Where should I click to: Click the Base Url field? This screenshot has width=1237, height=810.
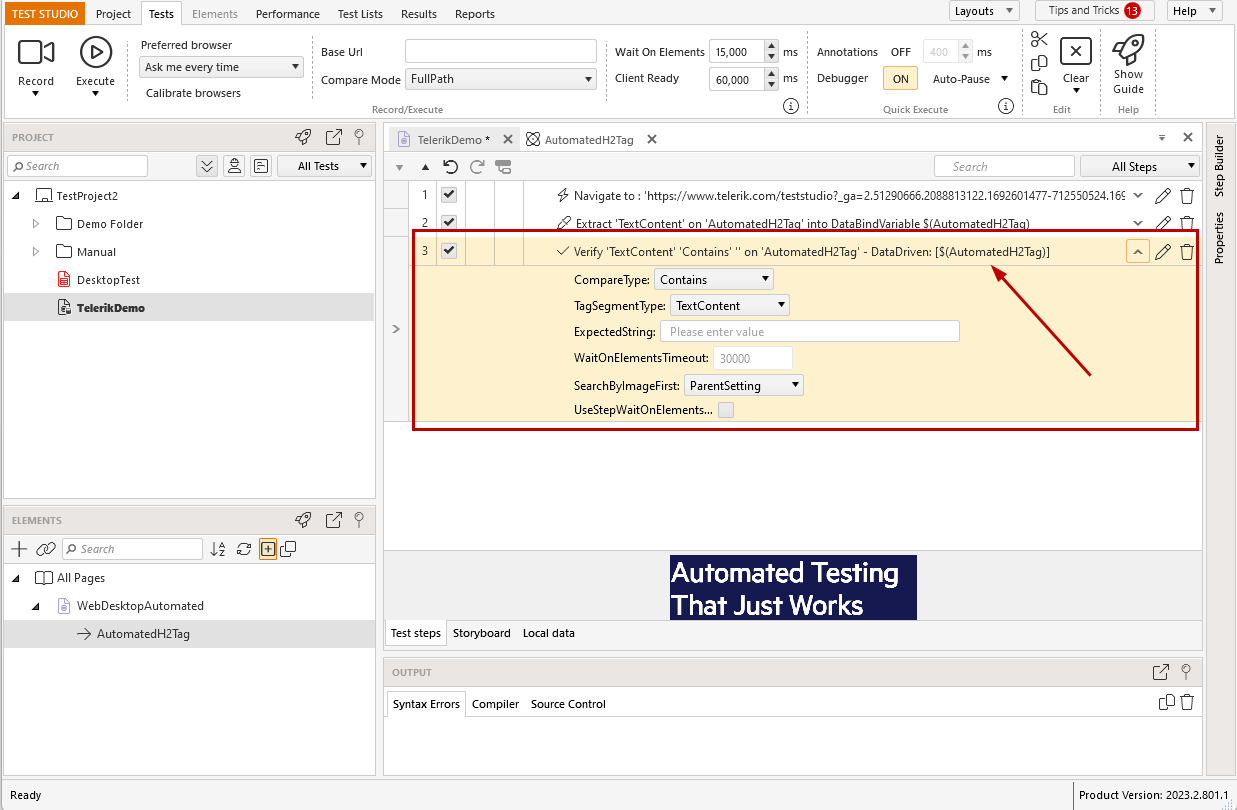tap(501, 51)
